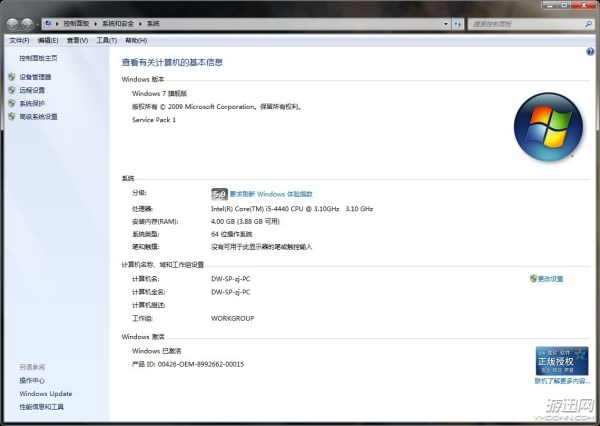
Task: Open the recent pages dropdown near Forward
Action: 37,25
